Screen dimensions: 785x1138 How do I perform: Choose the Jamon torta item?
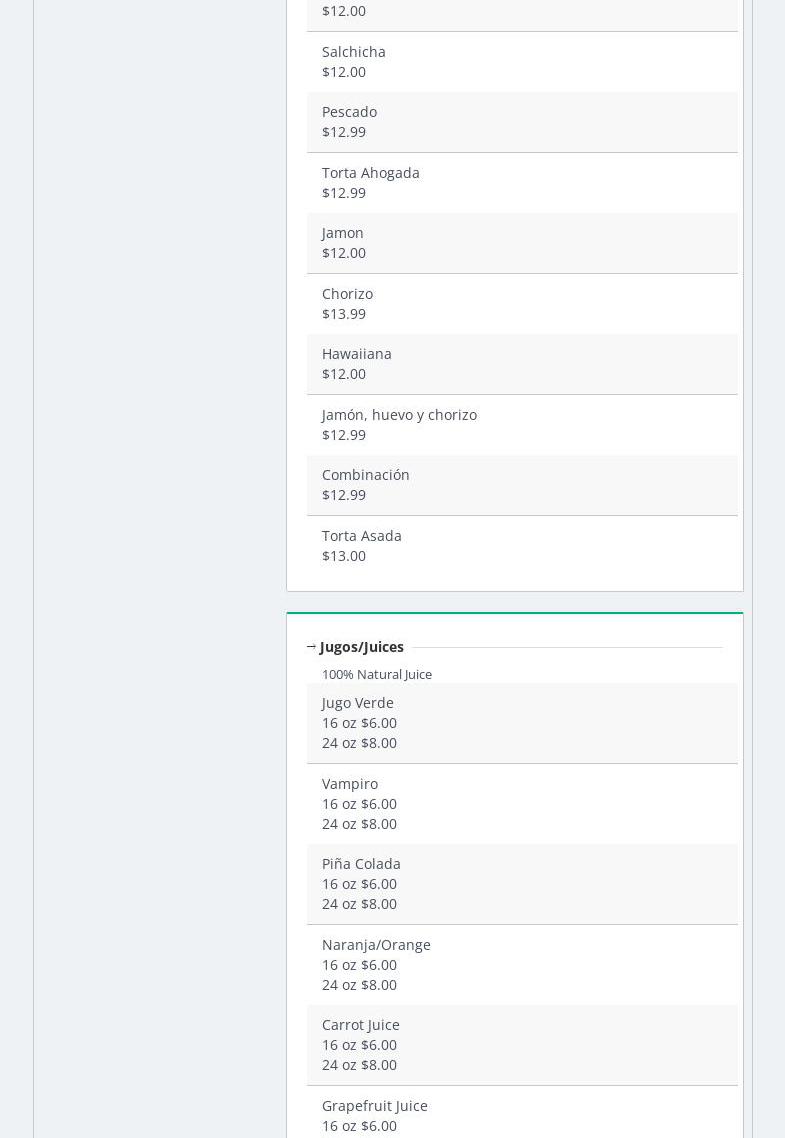(x=342, y=233)
